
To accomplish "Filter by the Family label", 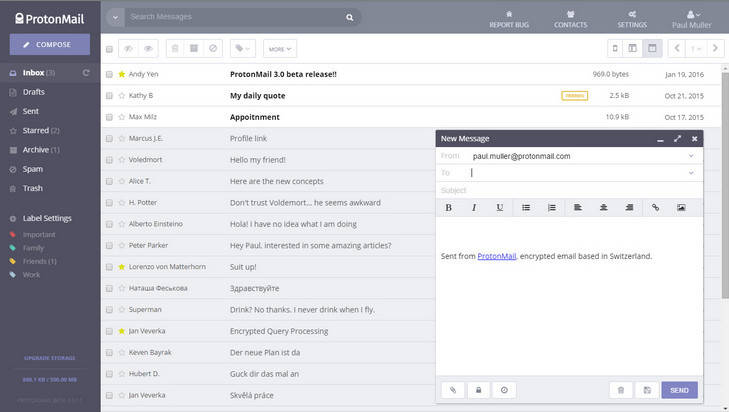I will click(33, 248).
